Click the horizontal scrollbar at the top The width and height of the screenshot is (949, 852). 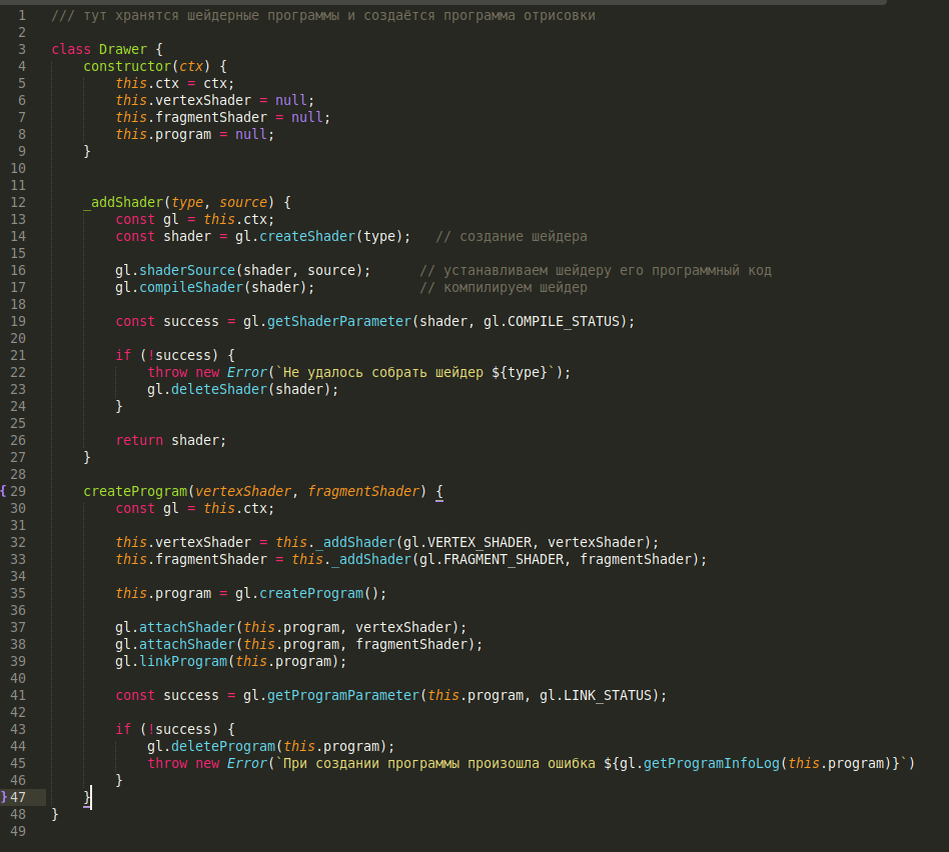click(443, 2)
